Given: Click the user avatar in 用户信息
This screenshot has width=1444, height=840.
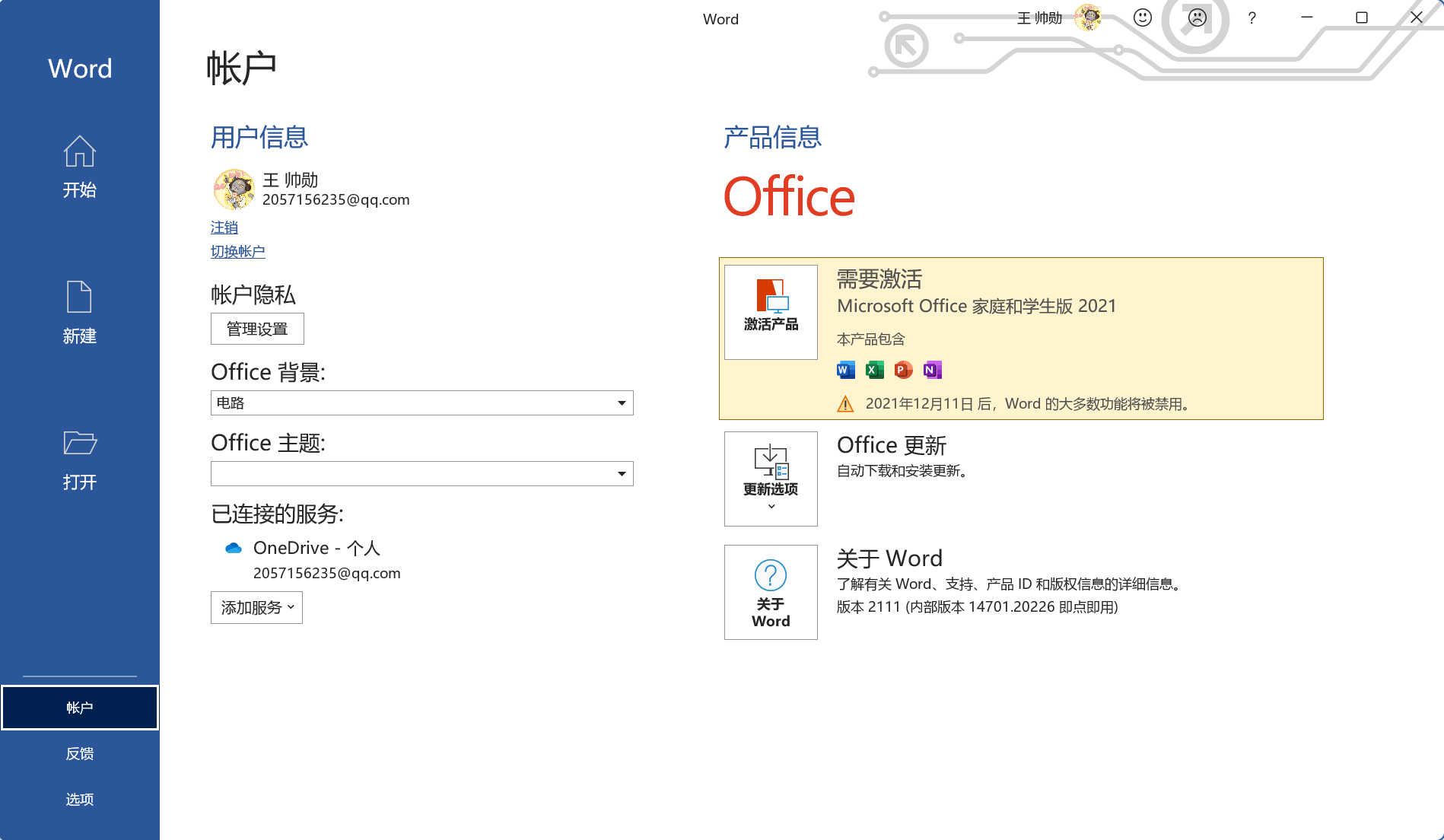Looking at the screenshot, I should pos(234,189).
